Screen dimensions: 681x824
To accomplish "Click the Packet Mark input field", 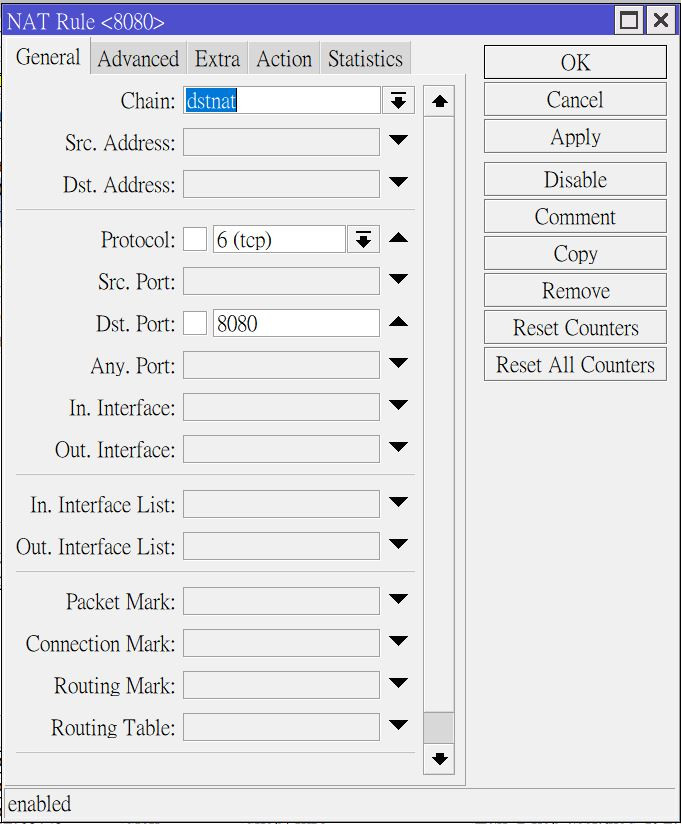I will 281,601.
